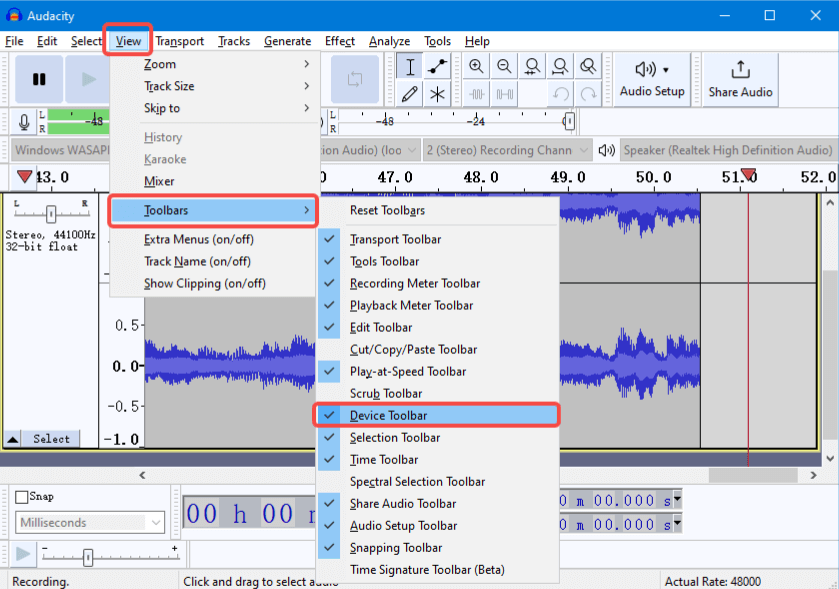Click the recording meter microphone icon

[24, 122]
